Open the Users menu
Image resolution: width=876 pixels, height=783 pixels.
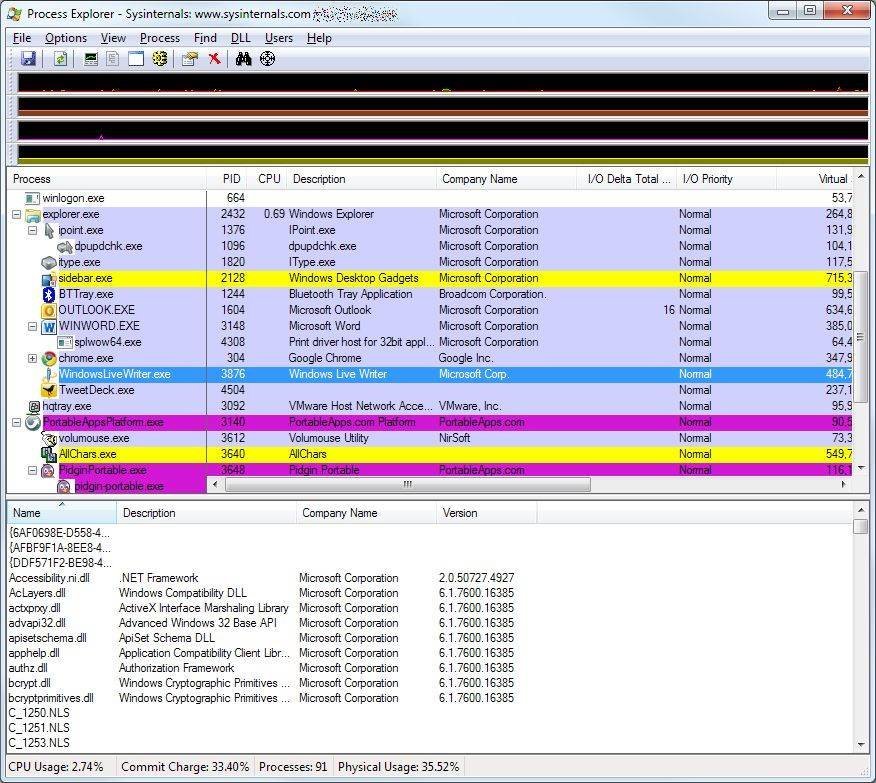point(279,38)
